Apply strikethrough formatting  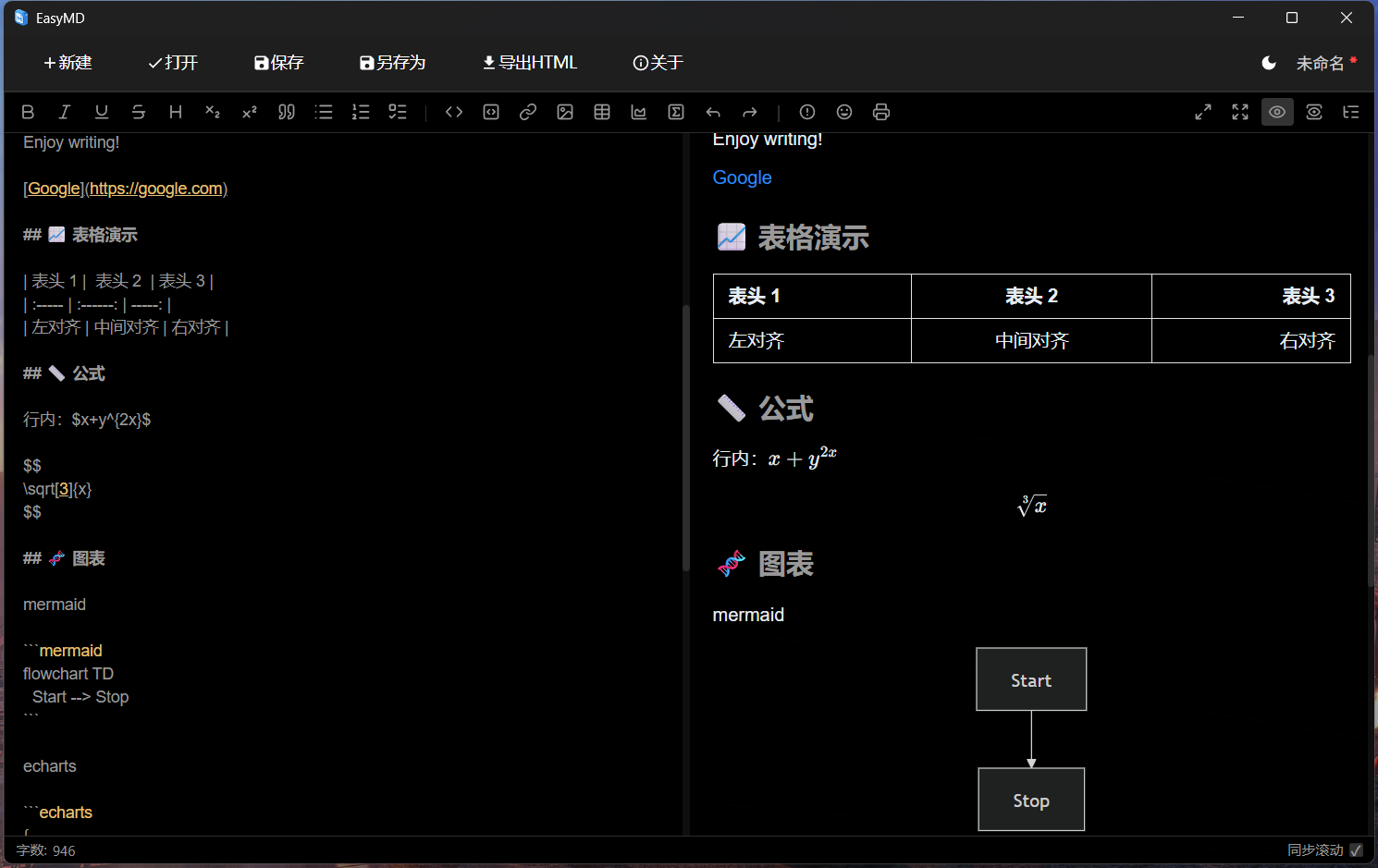pos(138,112)
